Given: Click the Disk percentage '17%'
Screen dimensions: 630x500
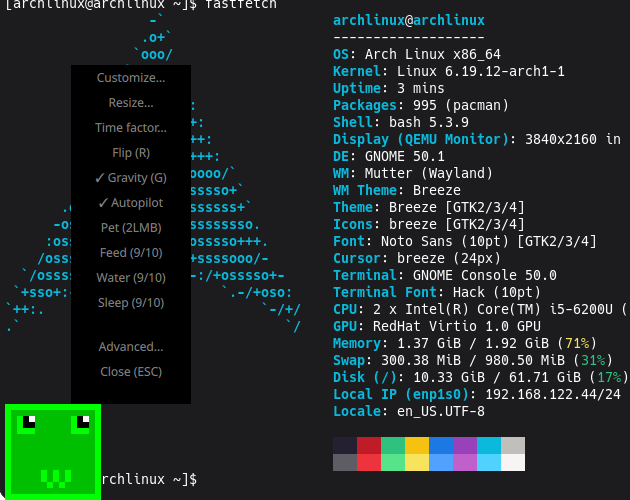Looking at the screenshot, I should point(609,377).
